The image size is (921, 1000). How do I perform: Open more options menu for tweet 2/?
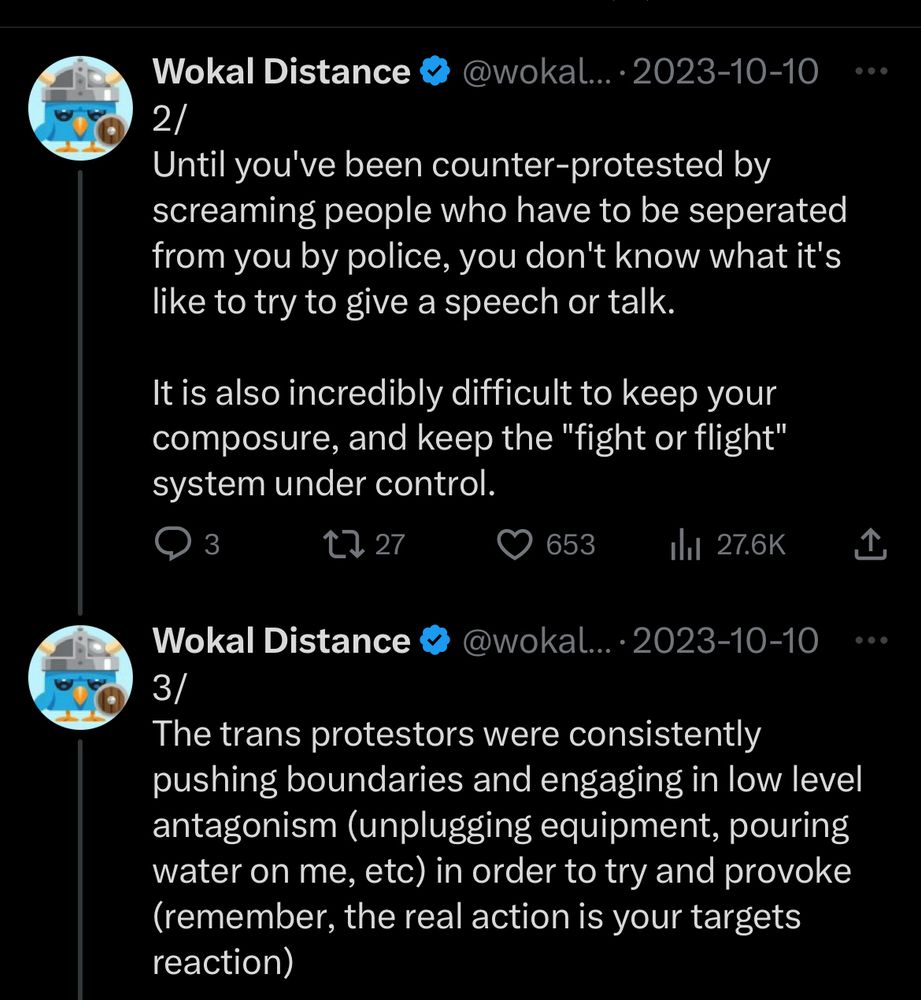point(873,72)
